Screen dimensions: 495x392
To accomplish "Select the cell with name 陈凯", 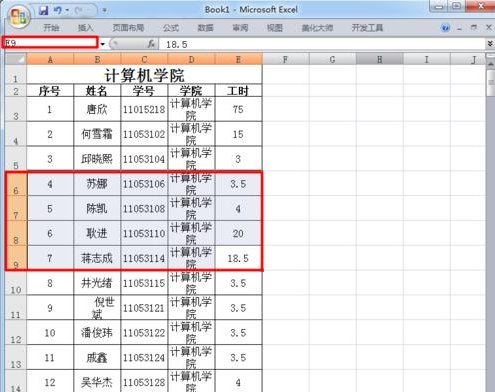I will [x=97, y=209].
